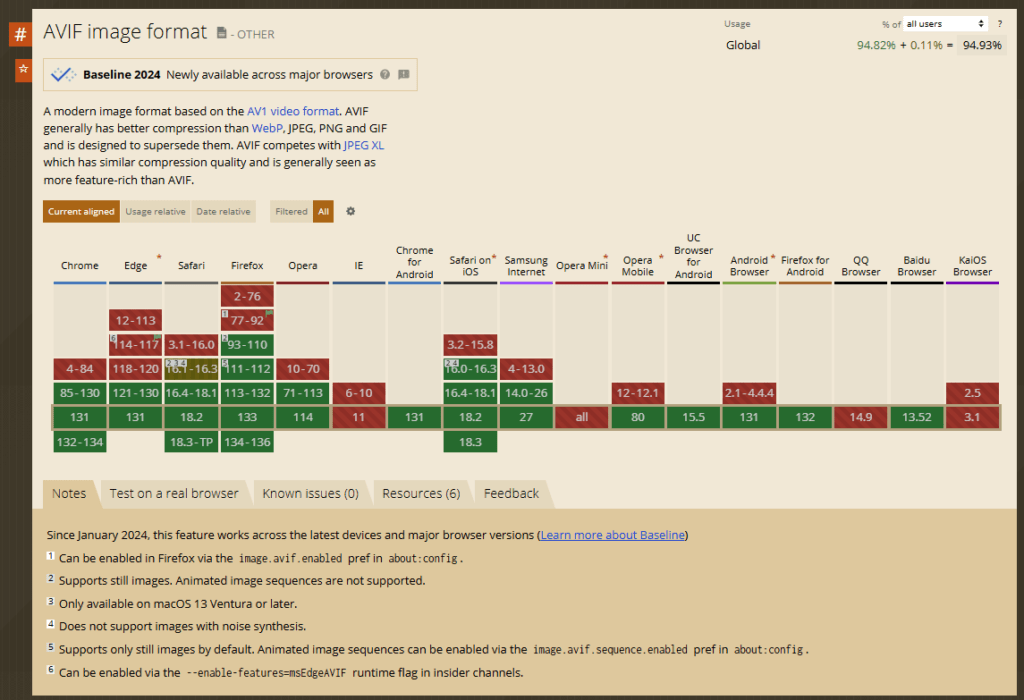Switch to the Resources (6) tab
Image resolution: width=1024 pixels, height=700 pixels.
click(421, 493)
